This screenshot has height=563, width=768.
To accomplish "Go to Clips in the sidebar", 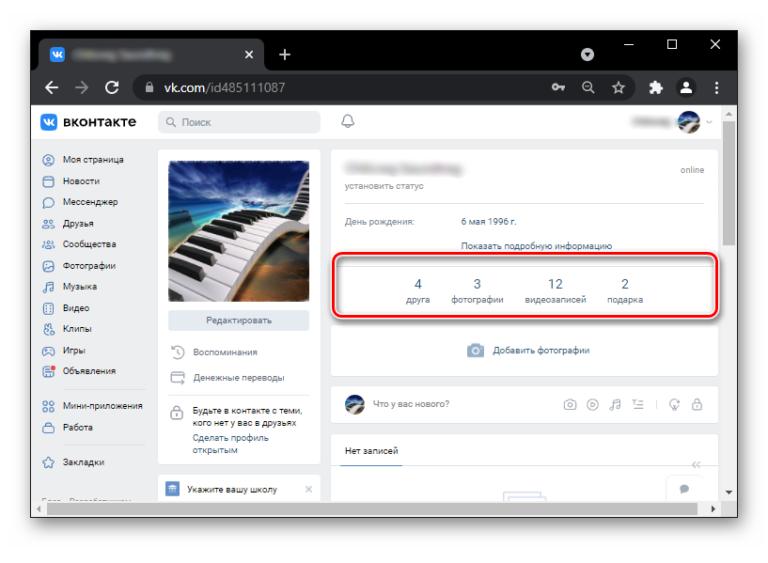I will 77,329.
